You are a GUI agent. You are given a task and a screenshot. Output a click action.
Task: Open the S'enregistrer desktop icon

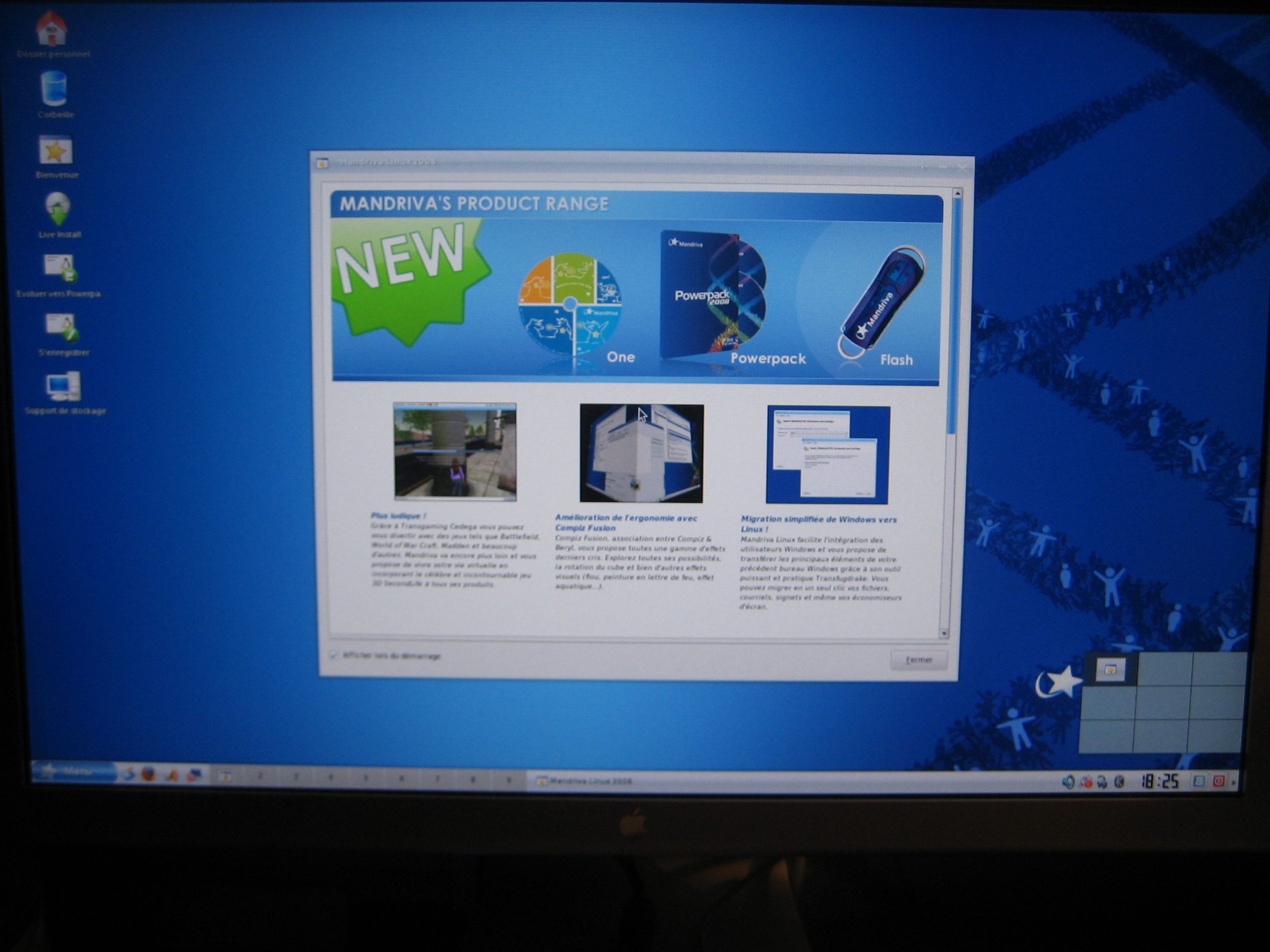coord(62,328)
